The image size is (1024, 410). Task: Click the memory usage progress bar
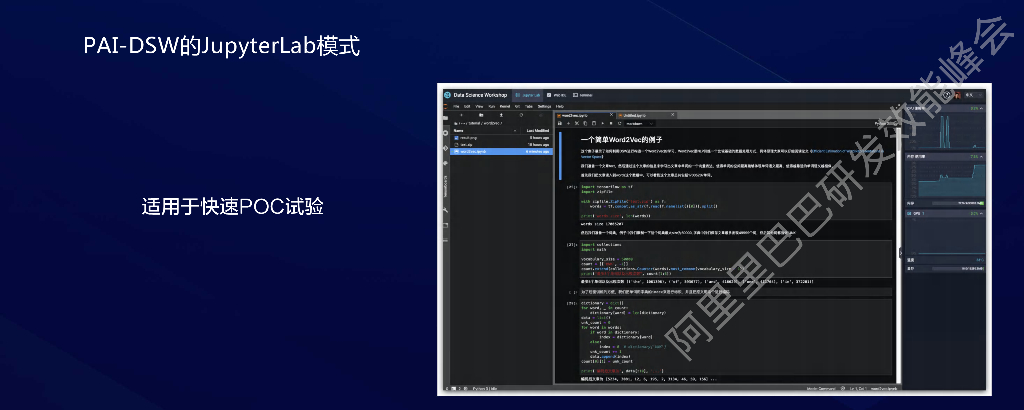[958, 204]
